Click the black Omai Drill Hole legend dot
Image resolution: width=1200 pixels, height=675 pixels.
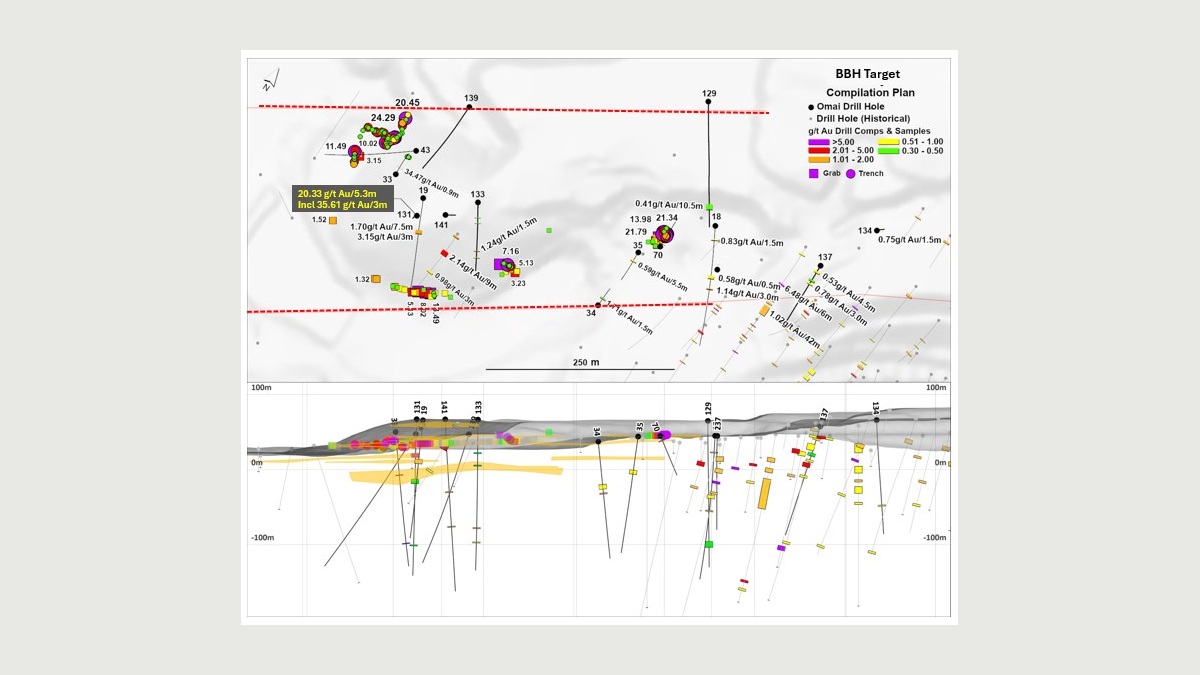point(809,106)
